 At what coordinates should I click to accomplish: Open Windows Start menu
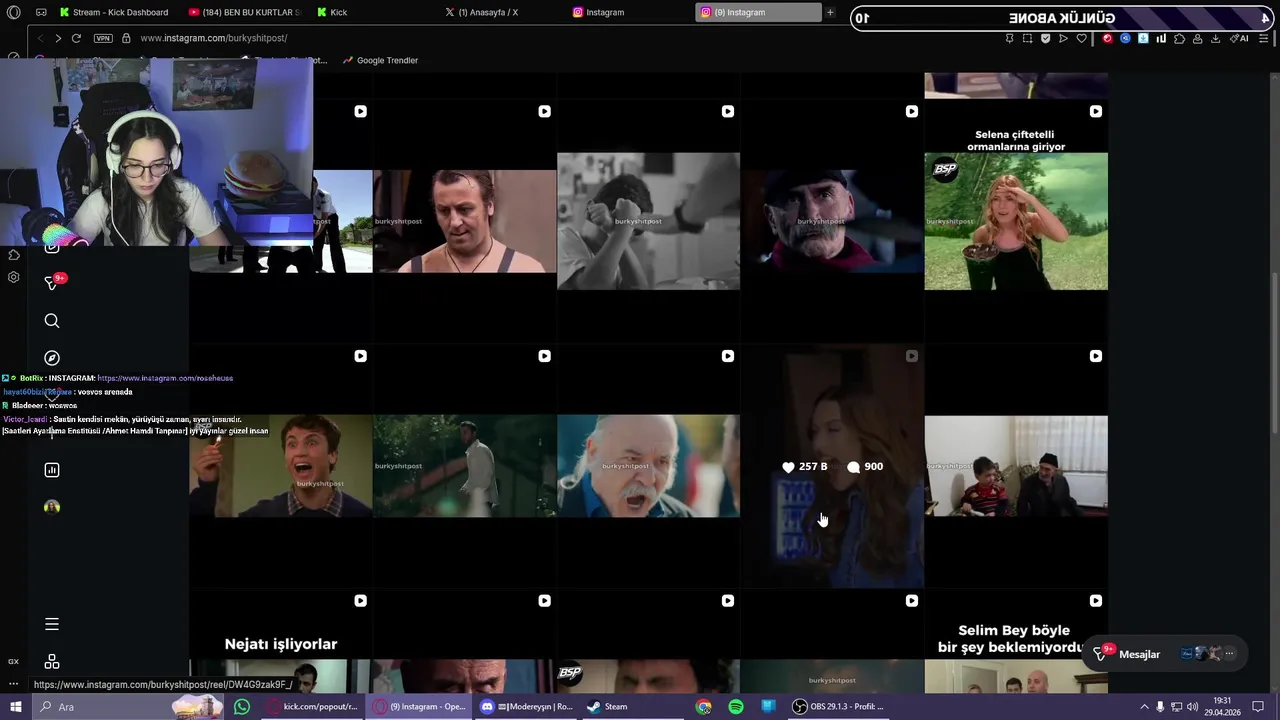pyautogui.click(x=15, y=707)
